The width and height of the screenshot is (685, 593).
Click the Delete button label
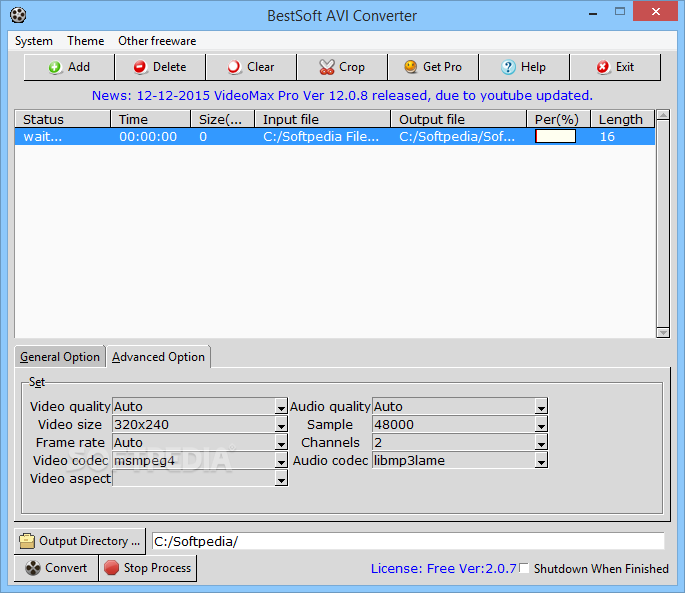click(x=170, y=67)
